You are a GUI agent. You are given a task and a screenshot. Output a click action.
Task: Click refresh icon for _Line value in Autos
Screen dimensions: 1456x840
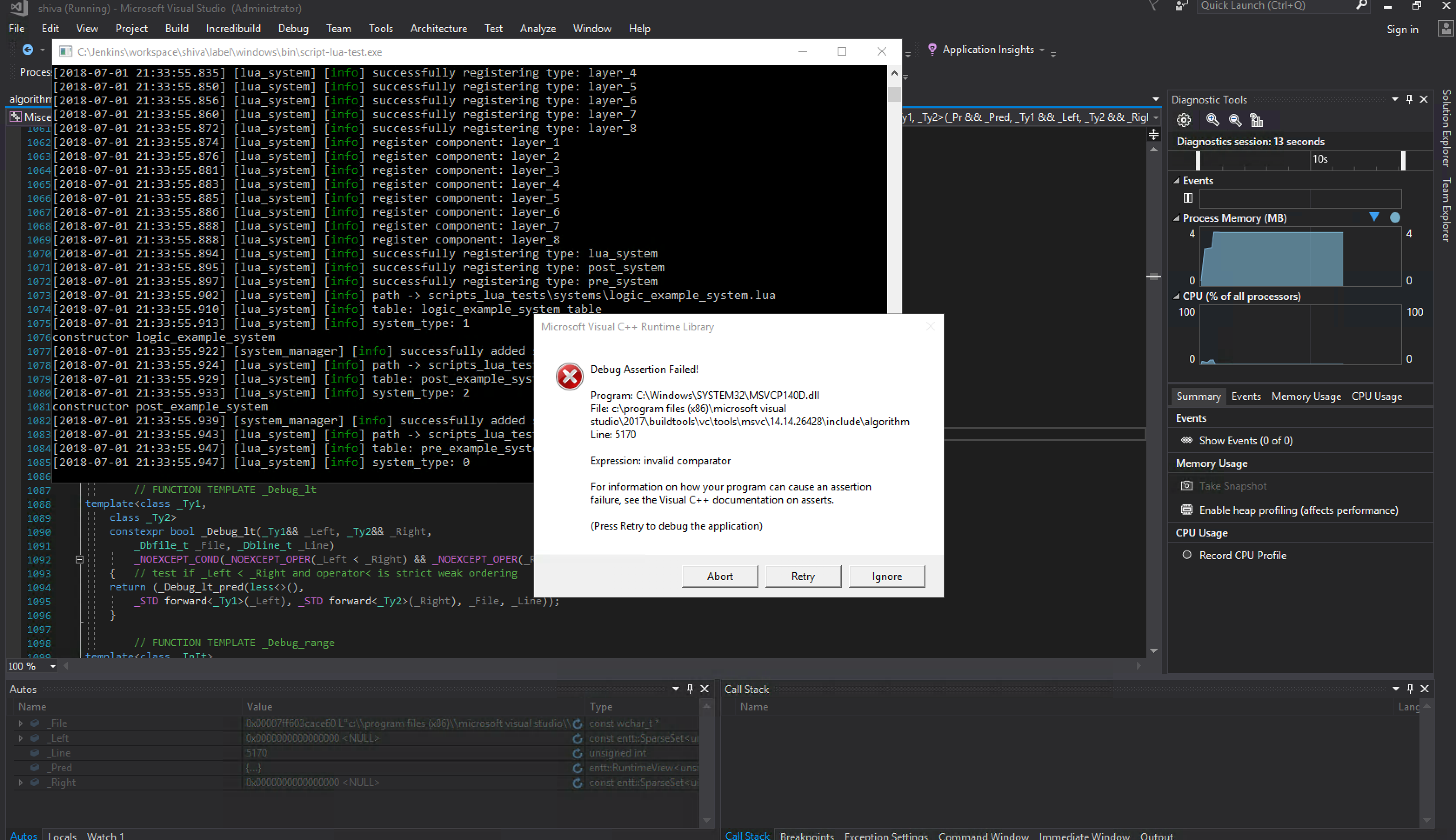point(577,753)
